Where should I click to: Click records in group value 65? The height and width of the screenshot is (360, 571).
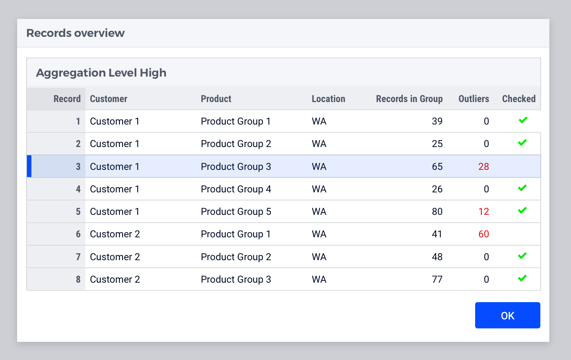click(x=437, y=166)
